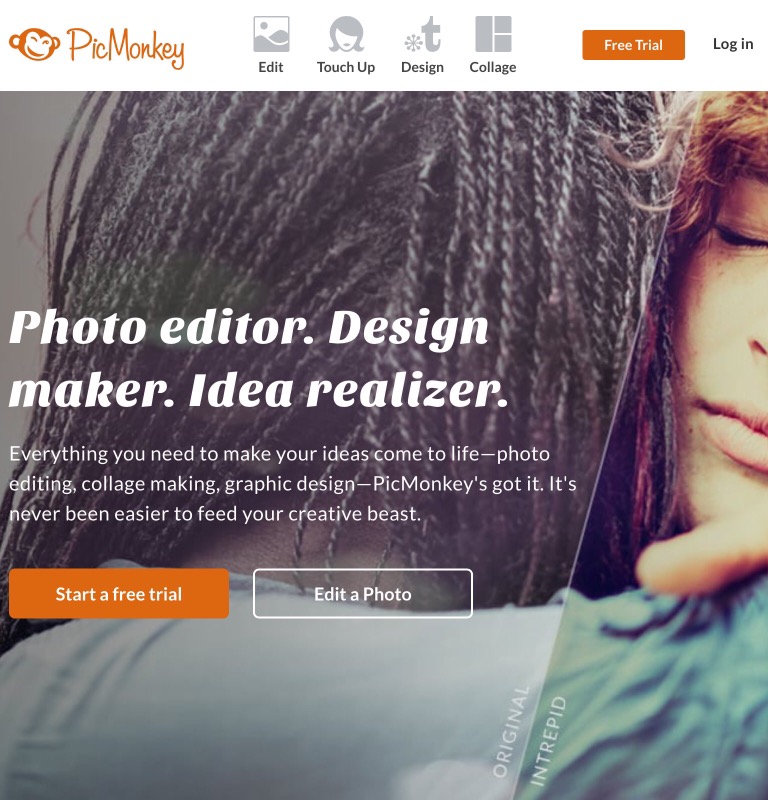Click the orange Free Trial button
This screenshot has width=768, height=800.
tap(633, 45)
